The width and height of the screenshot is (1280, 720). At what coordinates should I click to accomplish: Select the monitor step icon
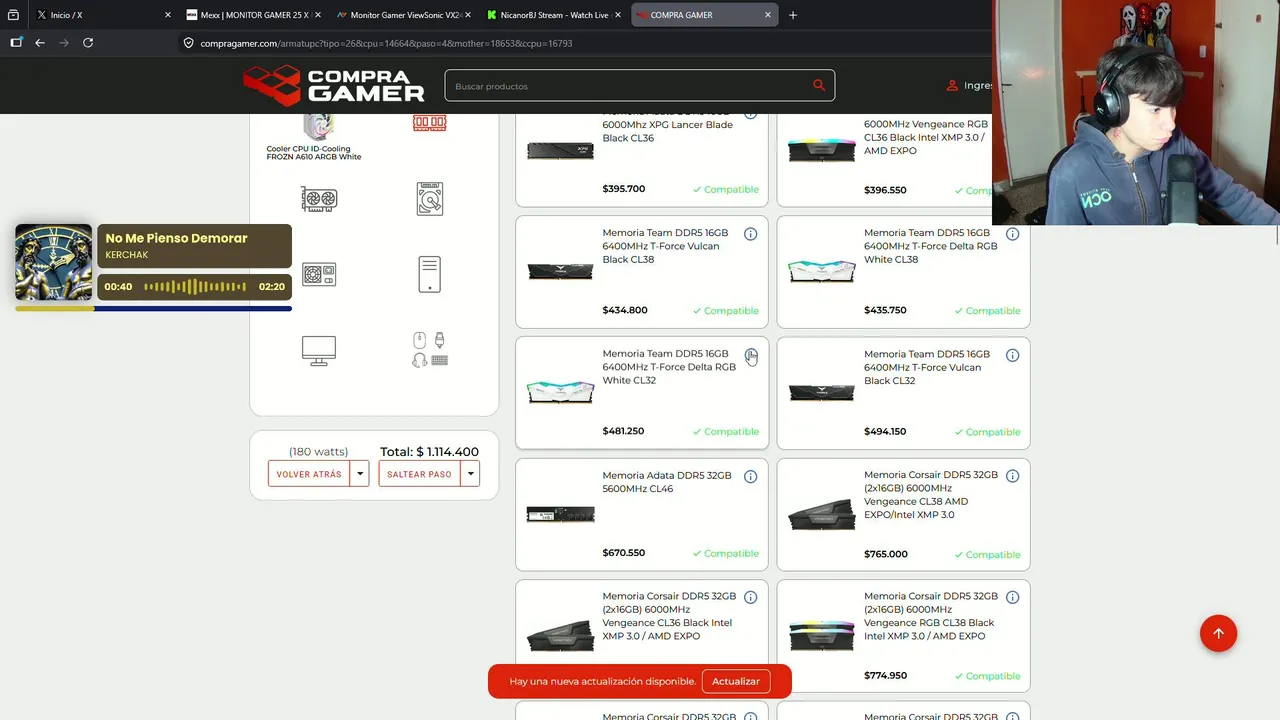tap(319, 350)
